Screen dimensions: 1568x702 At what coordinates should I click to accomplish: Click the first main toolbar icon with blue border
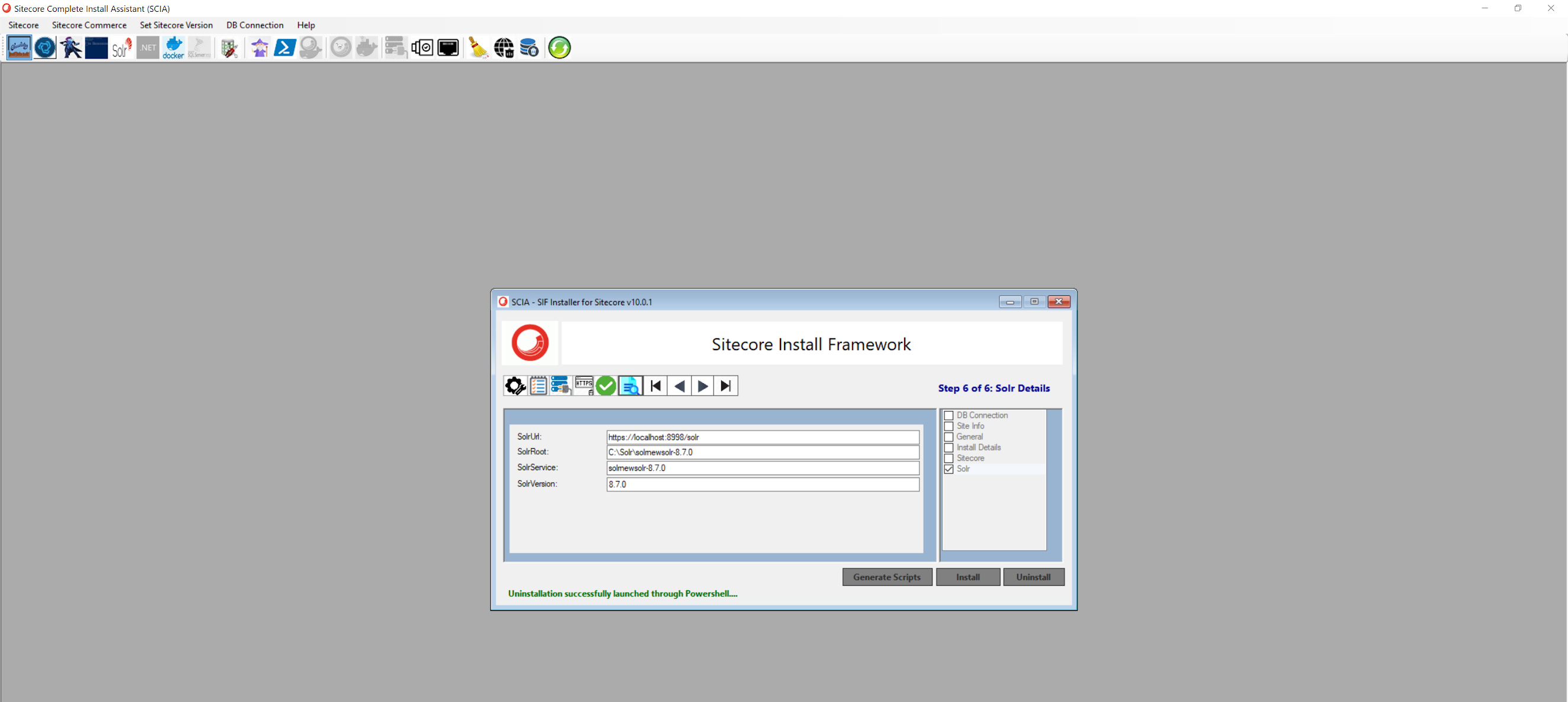(x=19, y=47)
